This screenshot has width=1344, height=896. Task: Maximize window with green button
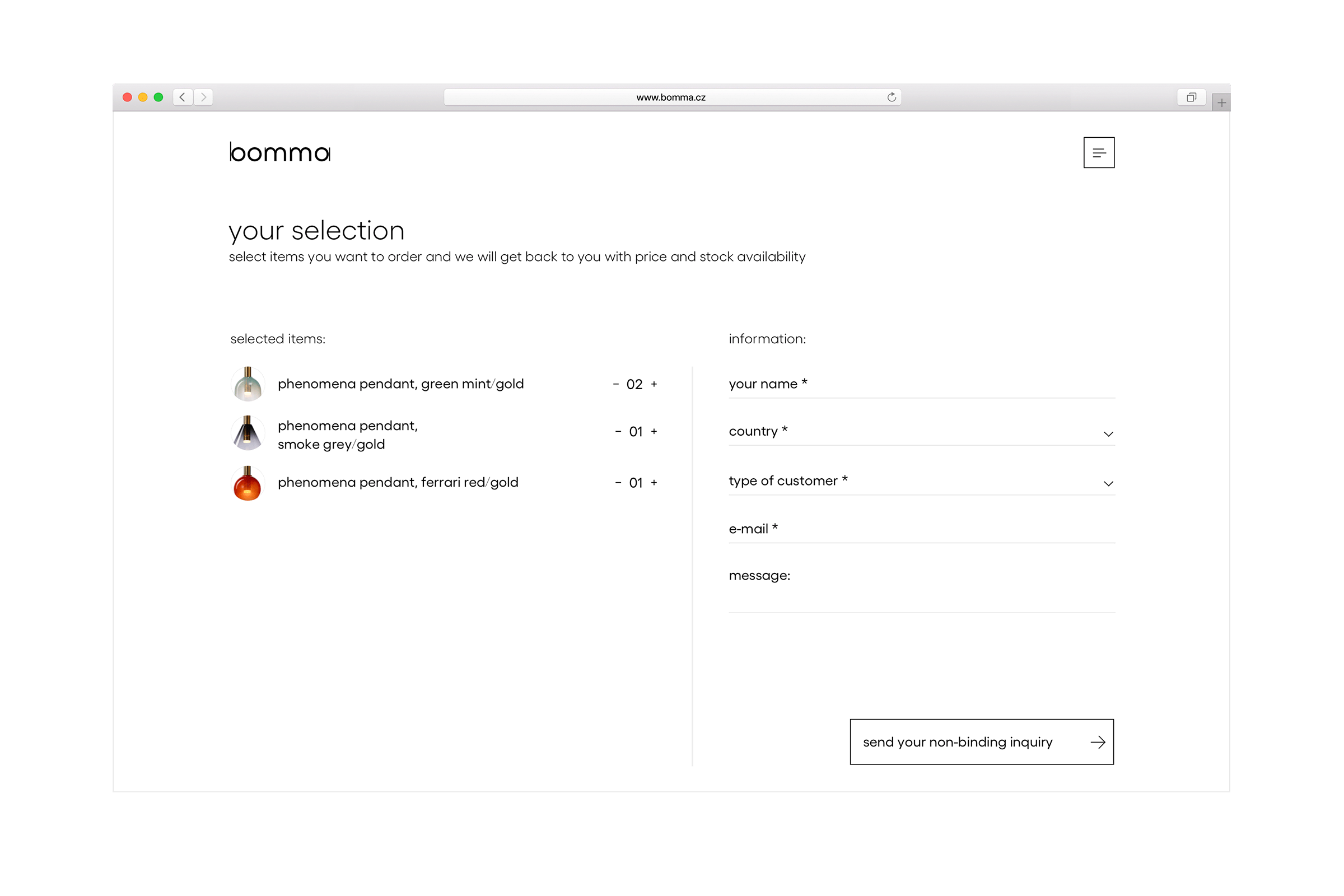(158, 97)
